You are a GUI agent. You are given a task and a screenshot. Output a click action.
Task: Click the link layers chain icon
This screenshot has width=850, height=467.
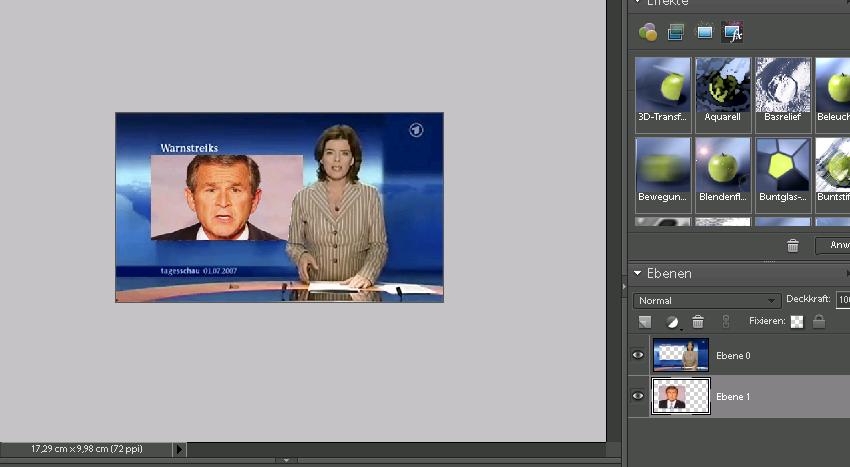pos(726,322)
